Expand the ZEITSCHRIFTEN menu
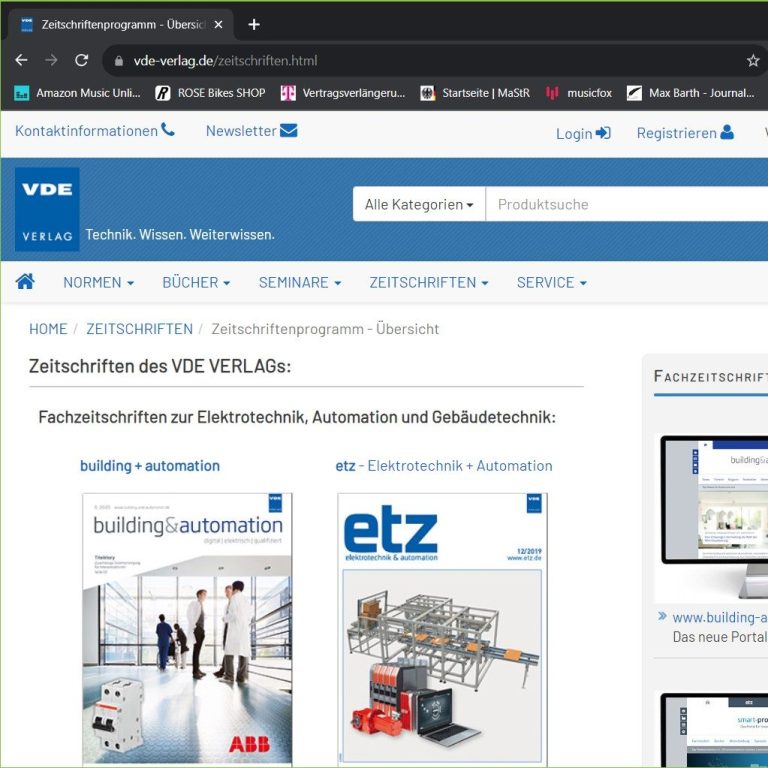768x768 pixels. (x=429, y=283)
